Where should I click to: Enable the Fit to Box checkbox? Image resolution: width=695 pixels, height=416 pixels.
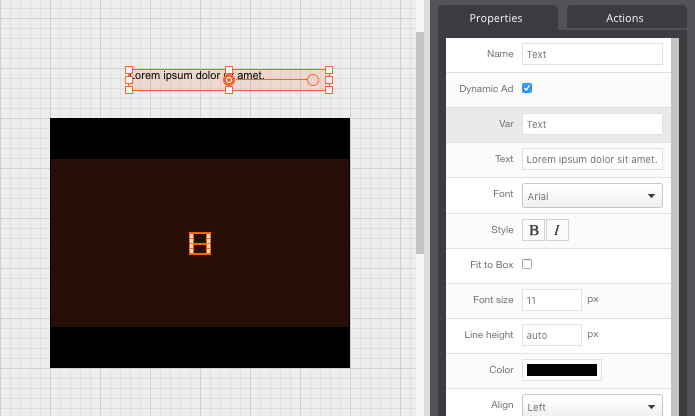pyautogui.click(x=527, y=264)
